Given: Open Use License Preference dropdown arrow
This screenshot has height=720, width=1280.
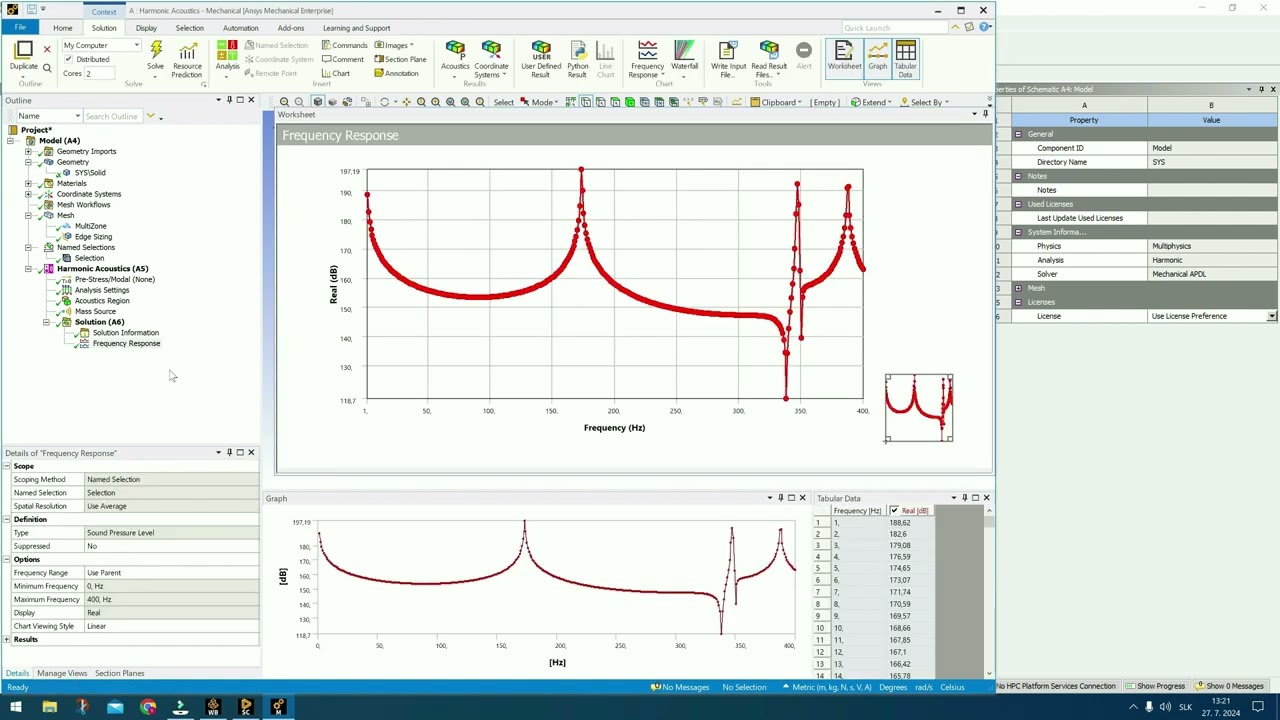Looking at the screenshot, I should click(x=1271, y=316).
